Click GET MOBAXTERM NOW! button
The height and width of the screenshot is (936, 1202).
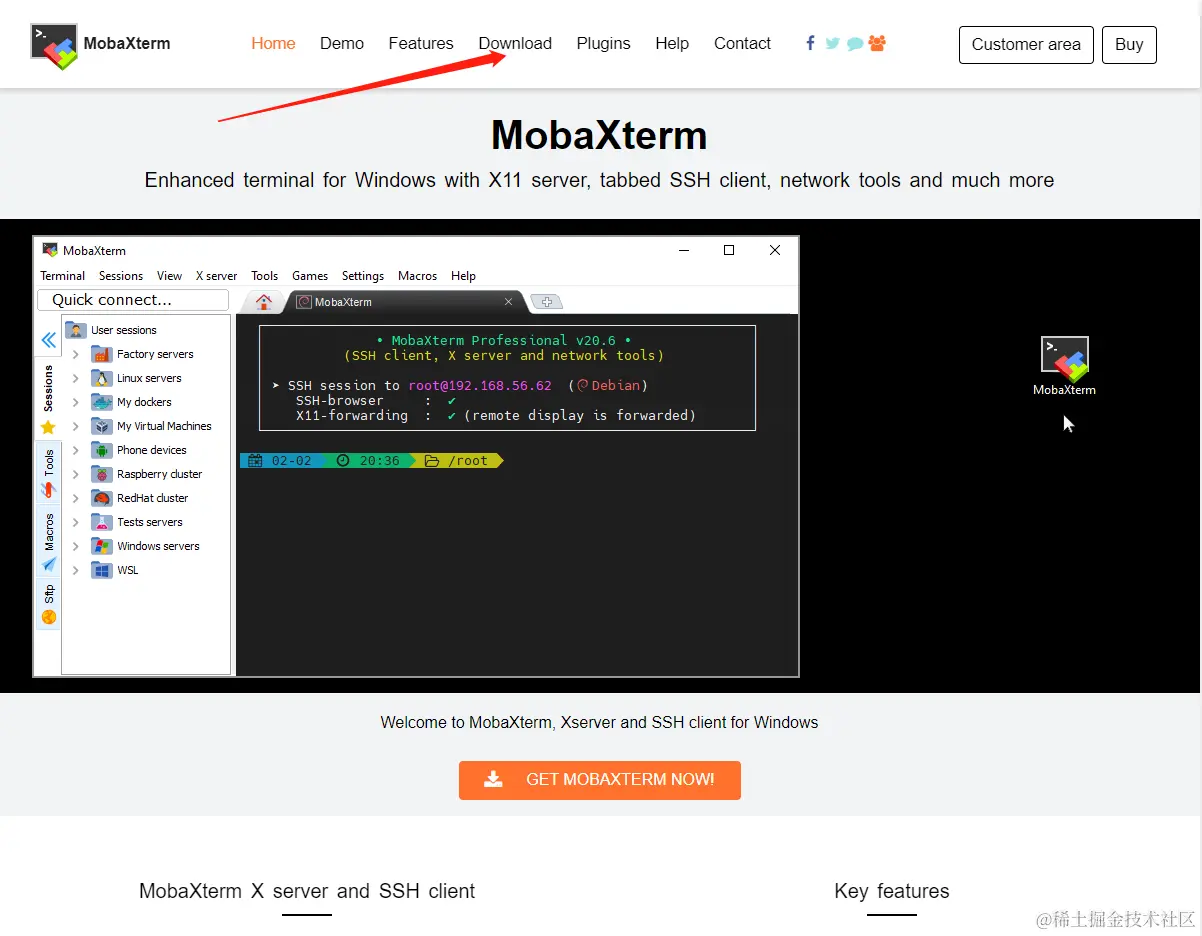[x=600, y=780]
